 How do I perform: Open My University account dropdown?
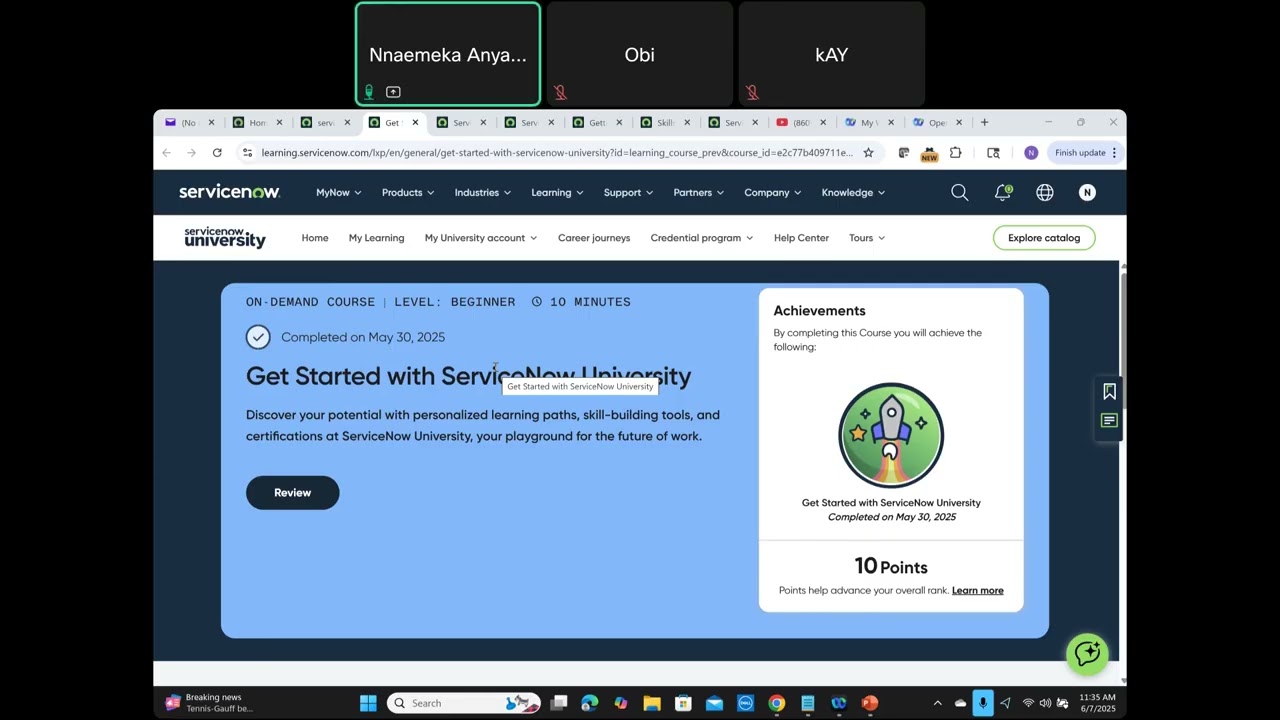point(481,238)
